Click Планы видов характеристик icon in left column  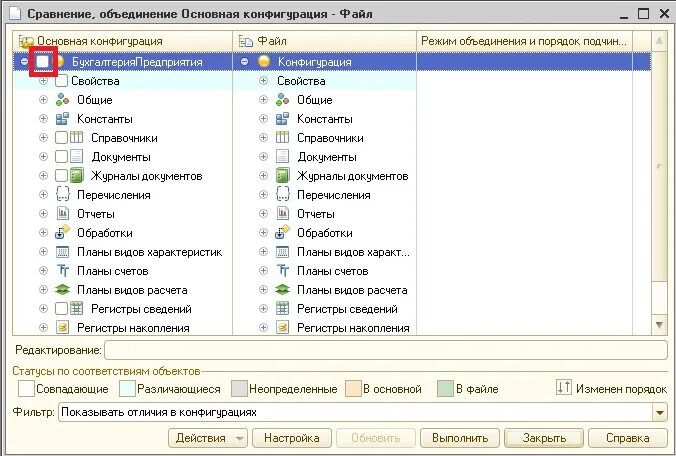point(63,252)
